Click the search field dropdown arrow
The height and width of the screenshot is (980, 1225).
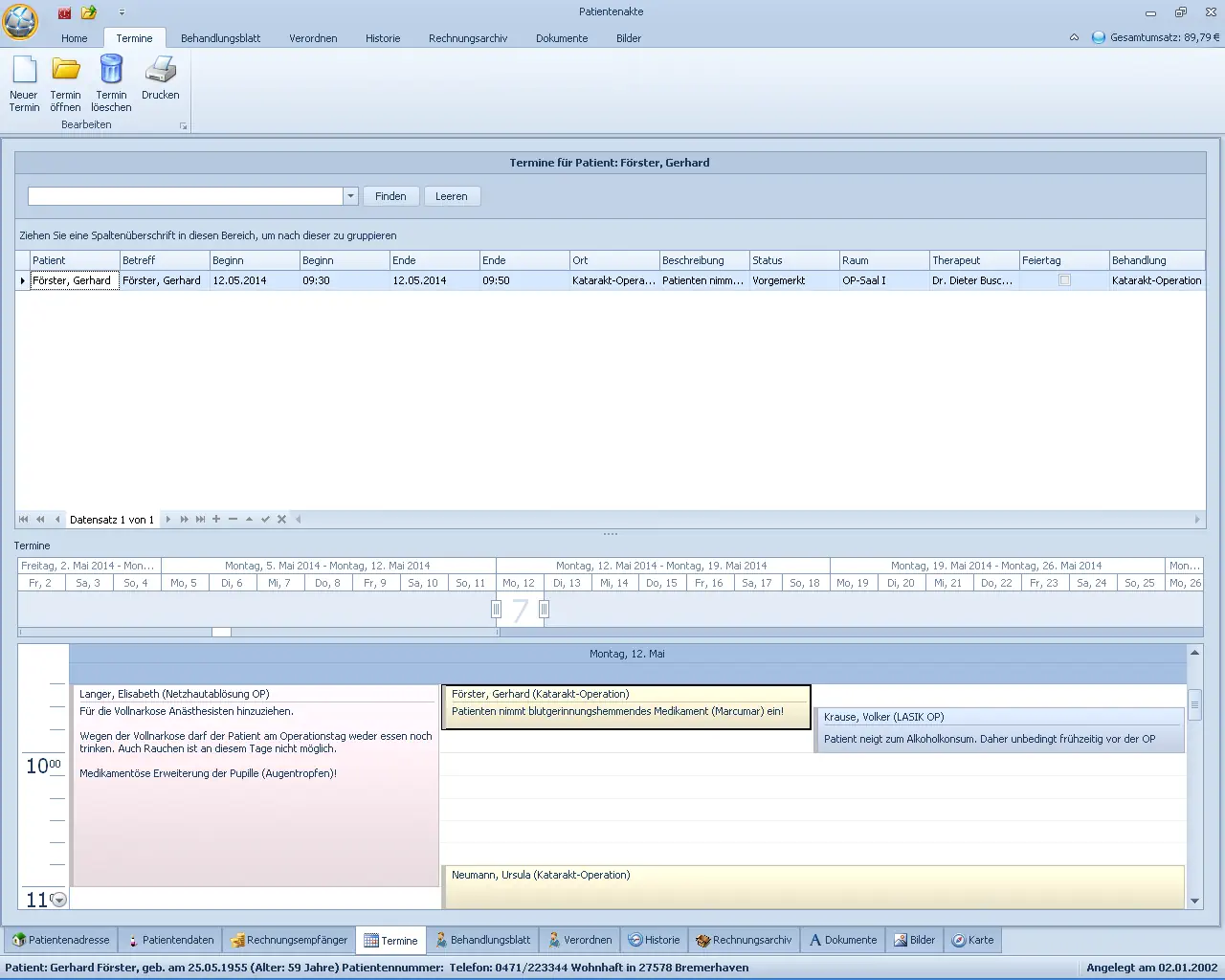(349, 196)
